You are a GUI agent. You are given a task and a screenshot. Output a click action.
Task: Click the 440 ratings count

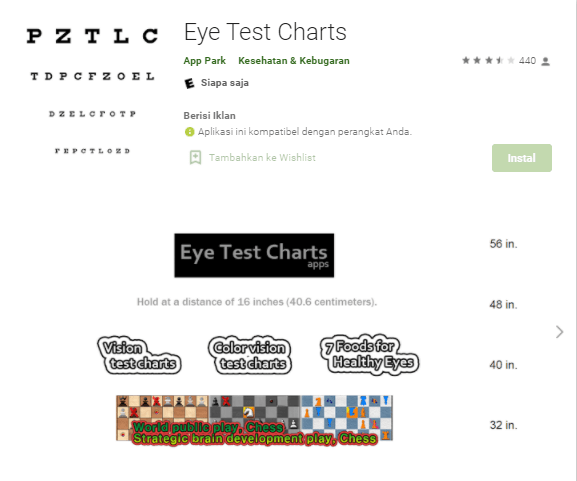(527, 61)
